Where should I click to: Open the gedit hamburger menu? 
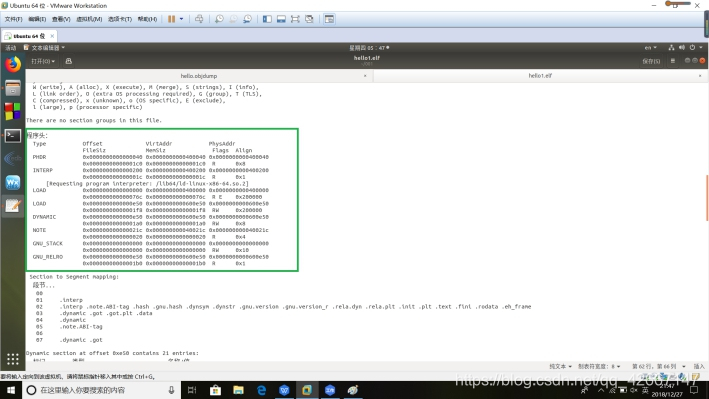coord(673,61)
